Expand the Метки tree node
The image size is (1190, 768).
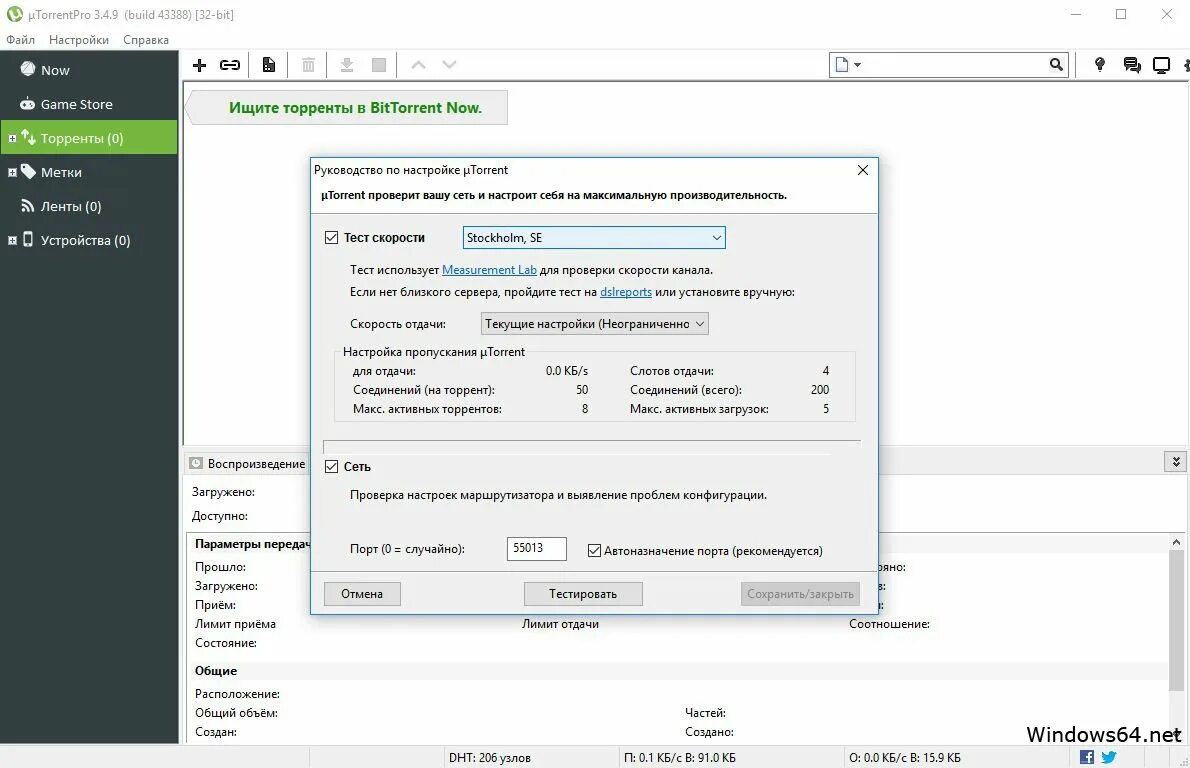(12, 173)
